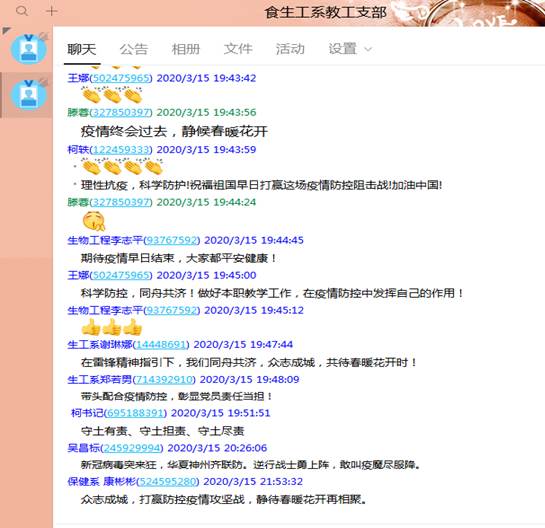Switch to the 公告 tab

pyautogui.click(x=134, y=49)
